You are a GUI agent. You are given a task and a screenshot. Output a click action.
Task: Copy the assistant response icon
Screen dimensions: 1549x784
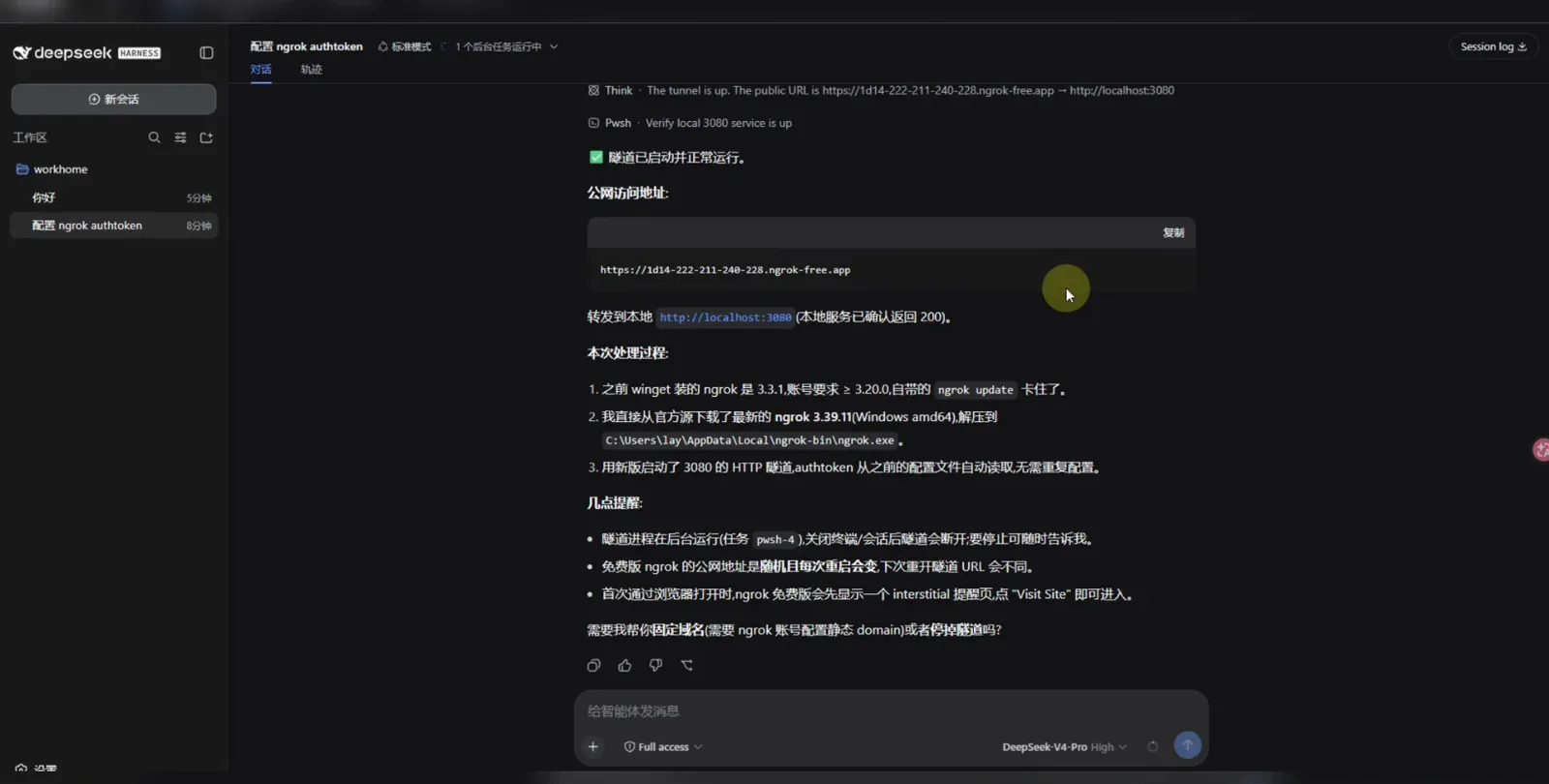click(593, 665)
